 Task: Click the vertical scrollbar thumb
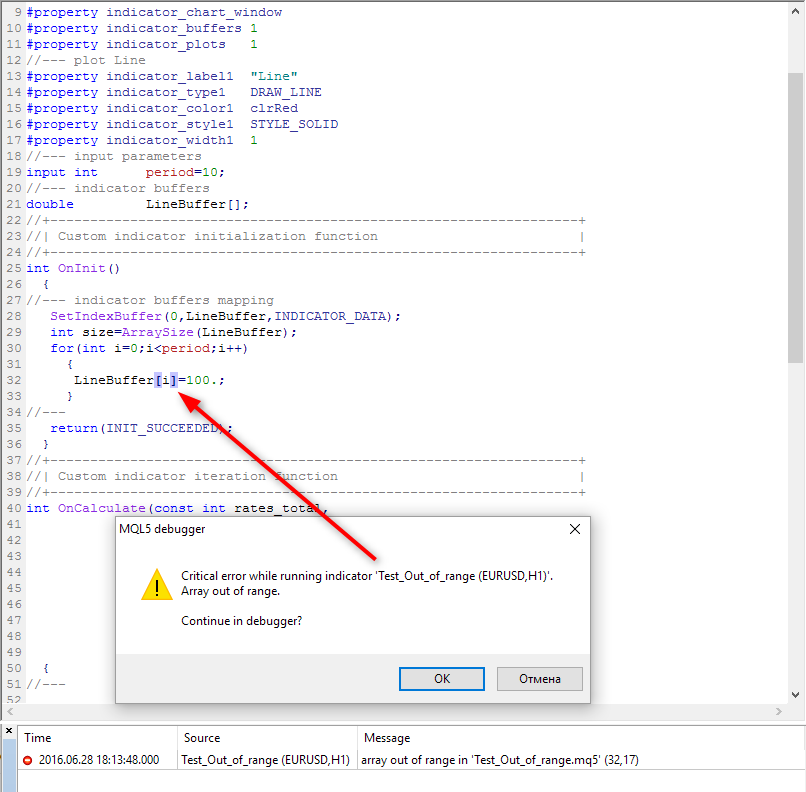[x=795, y=218]
